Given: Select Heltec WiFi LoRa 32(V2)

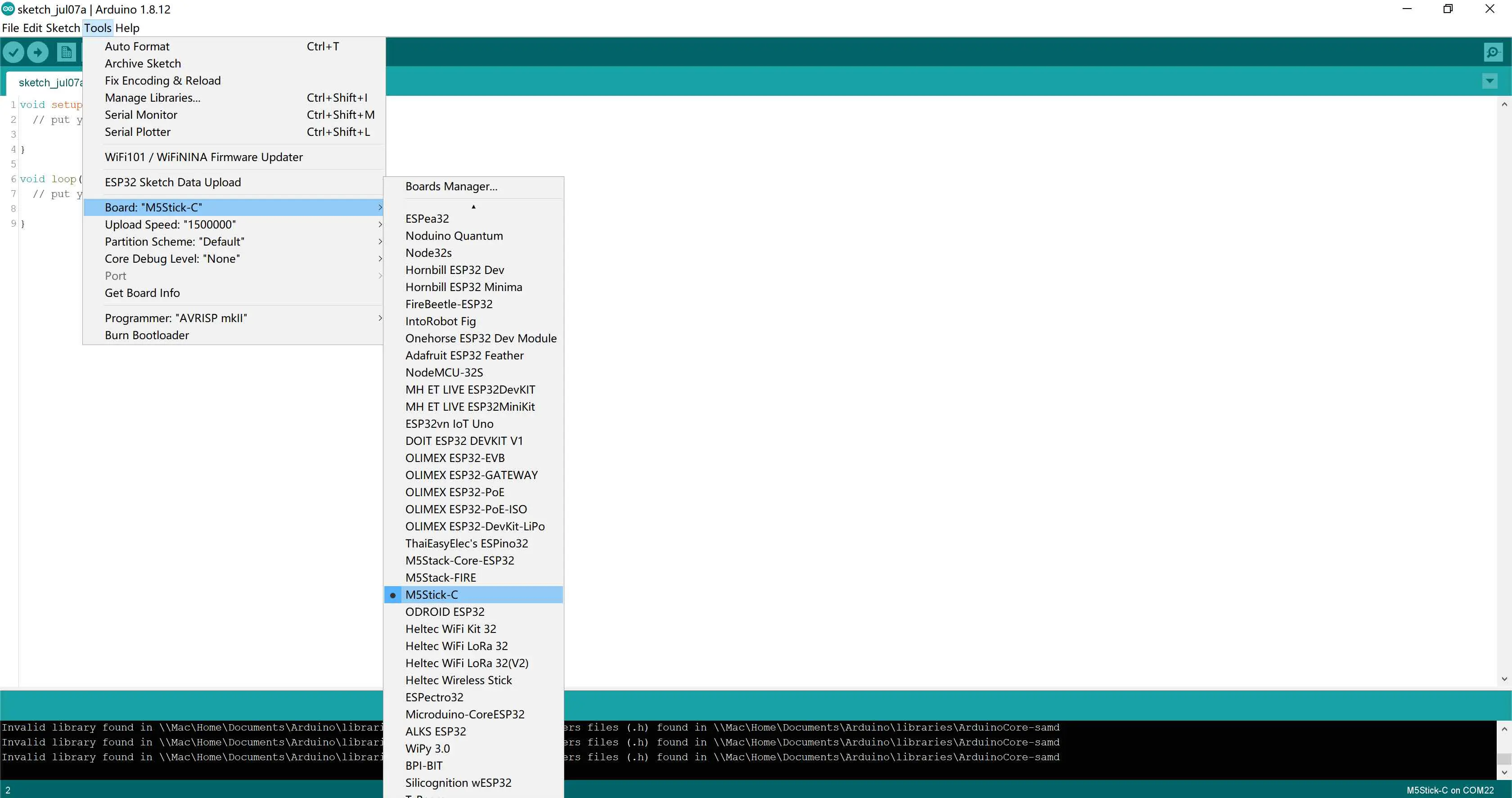Looking at the screenshot, I should 473,663.
